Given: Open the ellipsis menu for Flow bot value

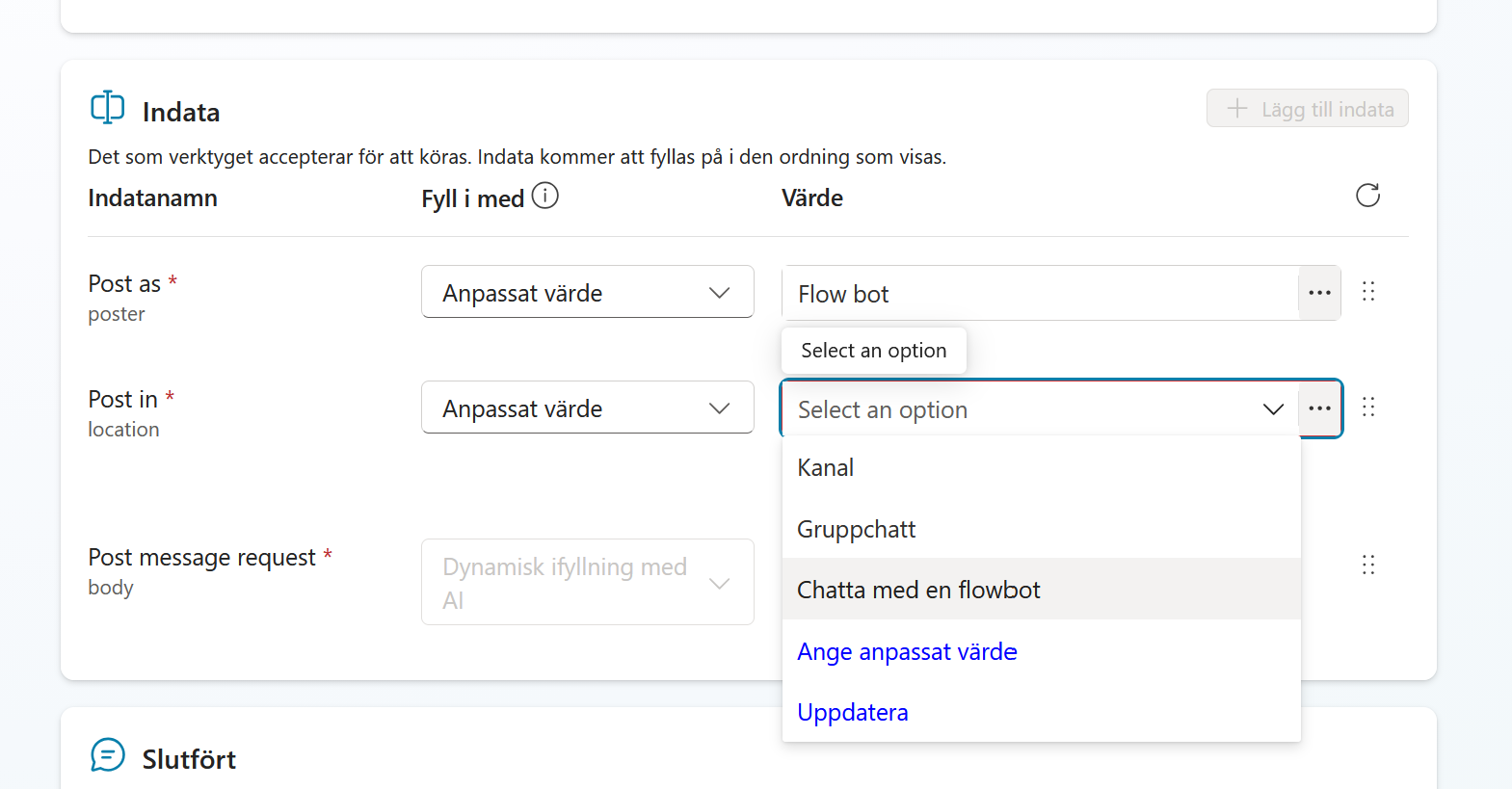Looking at the screenshot, I should [x=1319, y=293].
